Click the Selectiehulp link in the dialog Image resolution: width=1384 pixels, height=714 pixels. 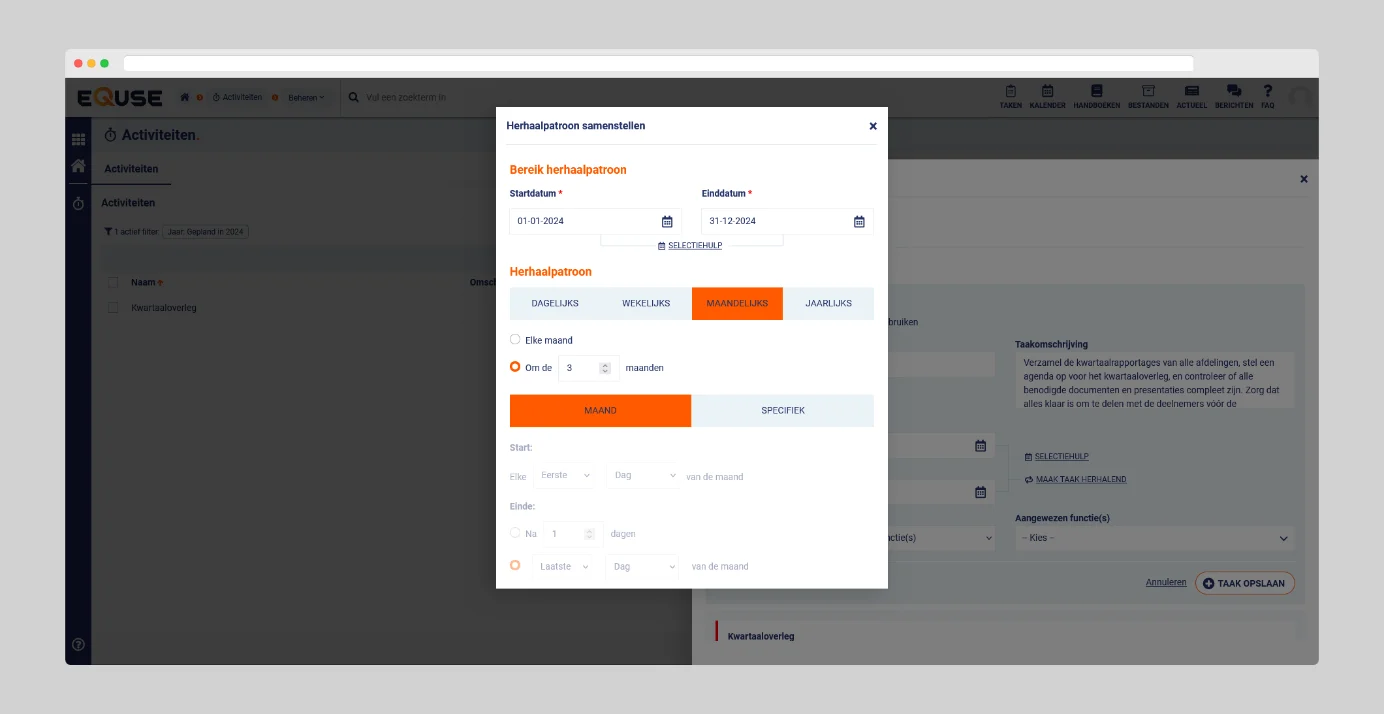pyautogui.click(x=690, y=246)
